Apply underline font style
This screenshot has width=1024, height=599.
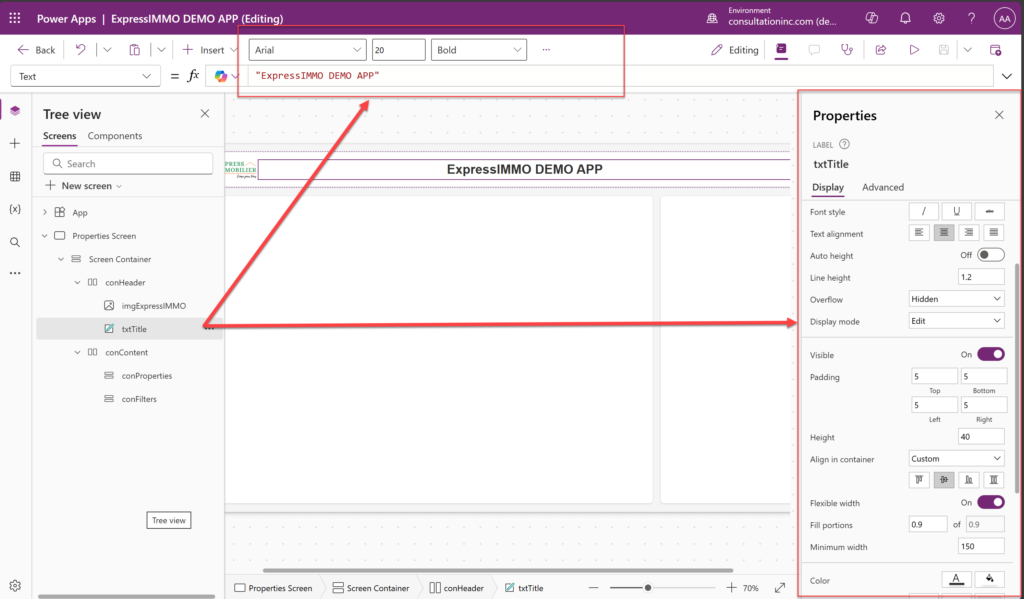957,211
